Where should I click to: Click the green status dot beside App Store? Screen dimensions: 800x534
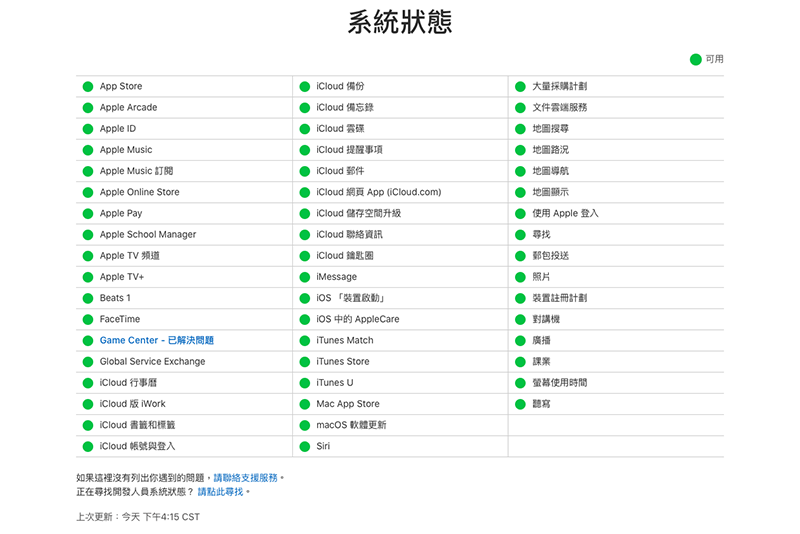tap(88, 87)
